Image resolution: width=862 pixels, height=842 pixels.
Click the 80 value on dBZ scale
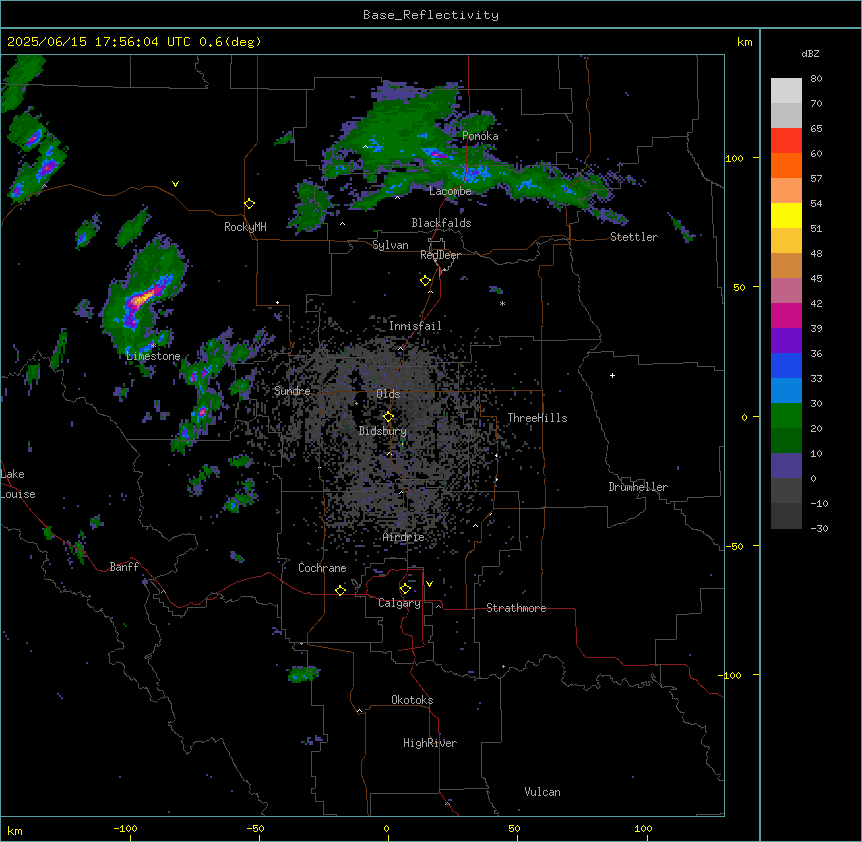[816, 79]
